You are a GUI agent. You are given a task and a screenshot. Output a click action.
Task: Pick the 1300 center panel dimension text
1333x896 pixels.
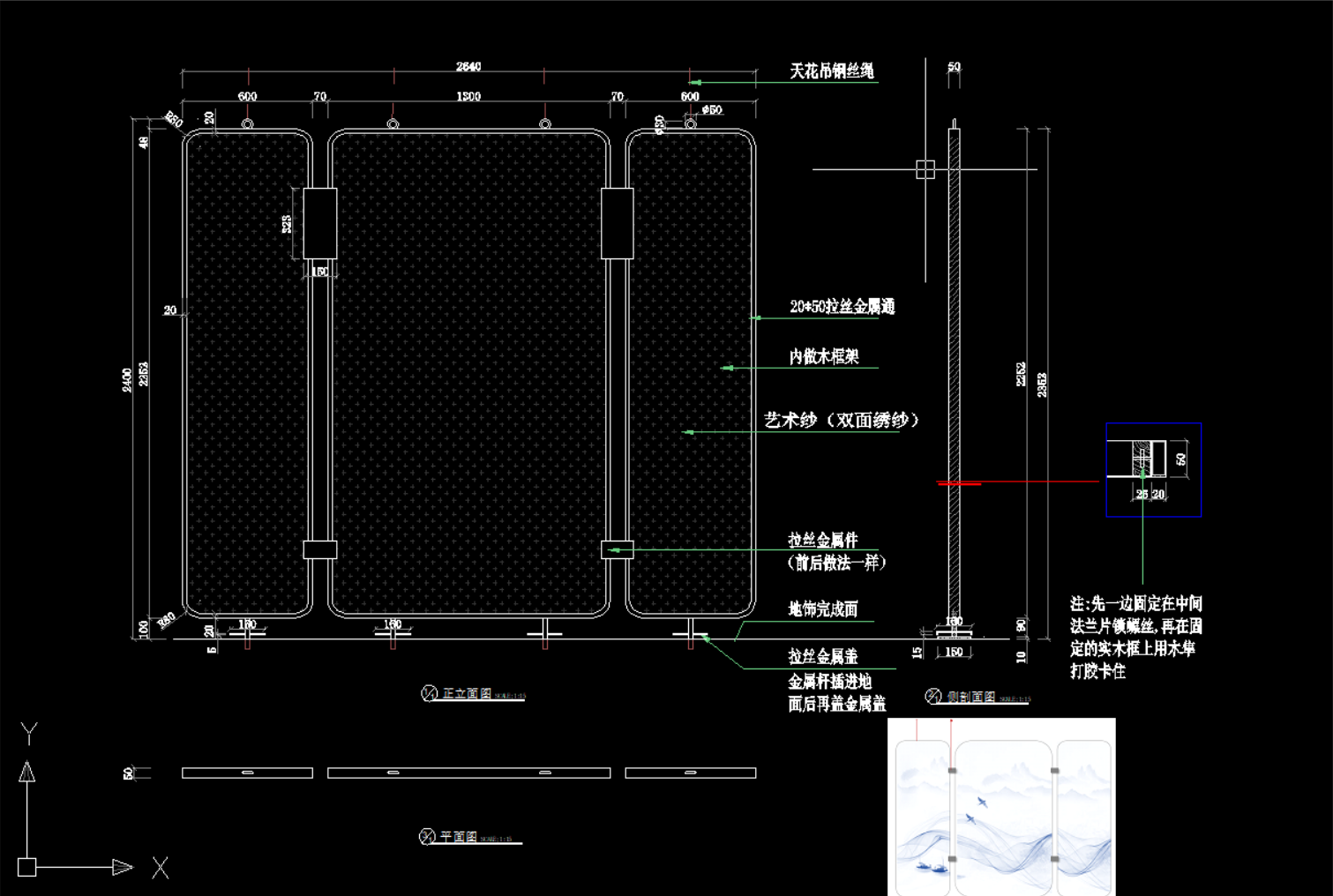tap(468, 96)
